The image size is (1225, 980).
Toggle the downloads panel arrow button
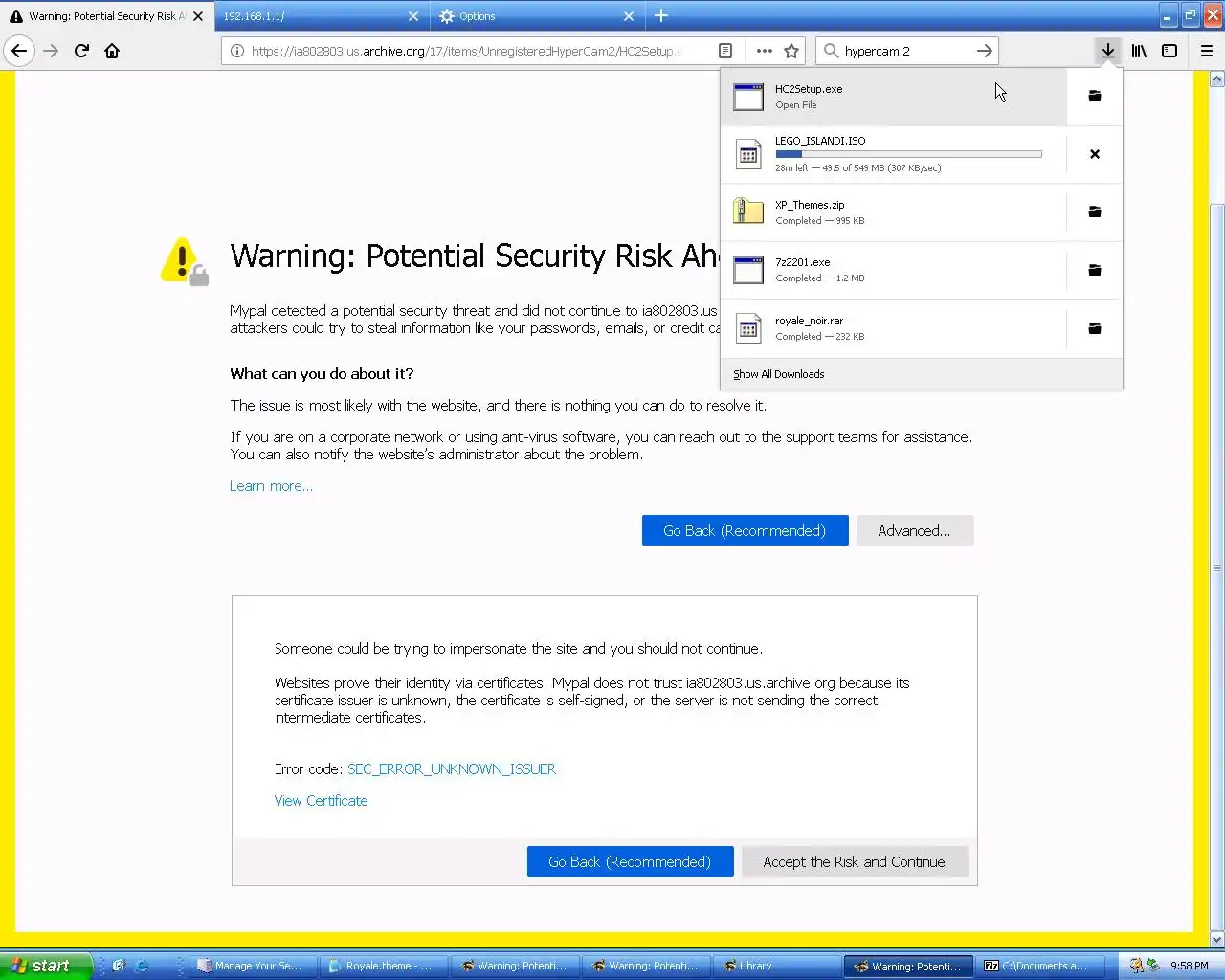click(1107, 51)
